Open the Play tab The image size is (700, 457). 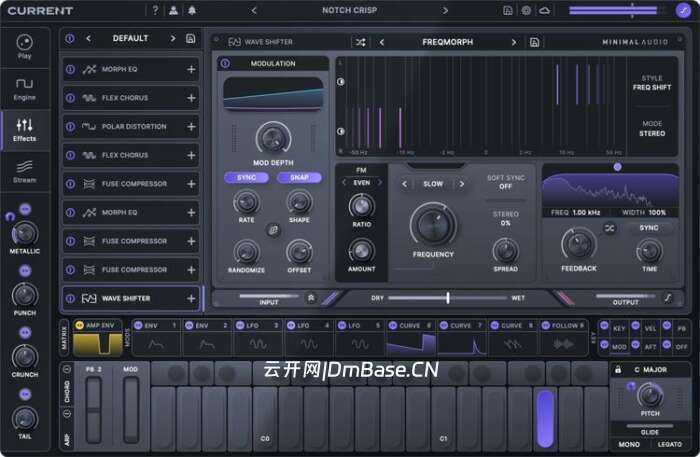pos(25,47)
